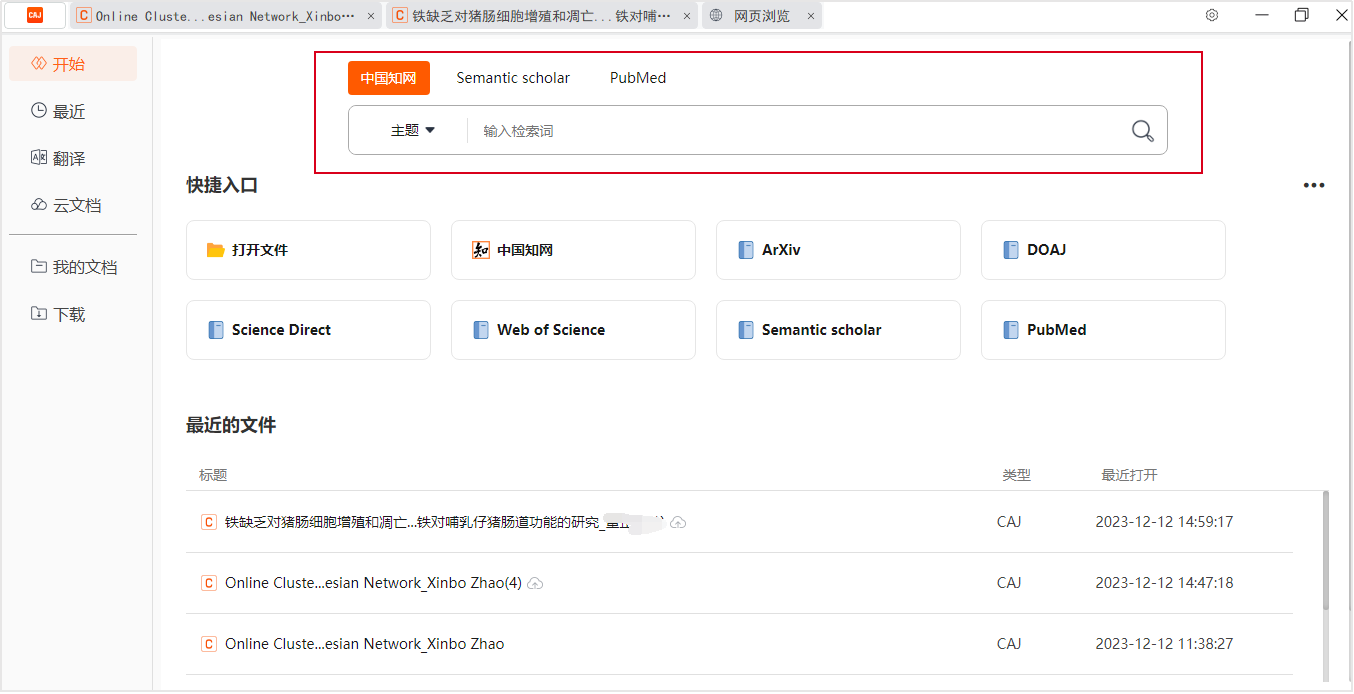Open the Semantic scholar shortcut card

(x=838, y=330)
